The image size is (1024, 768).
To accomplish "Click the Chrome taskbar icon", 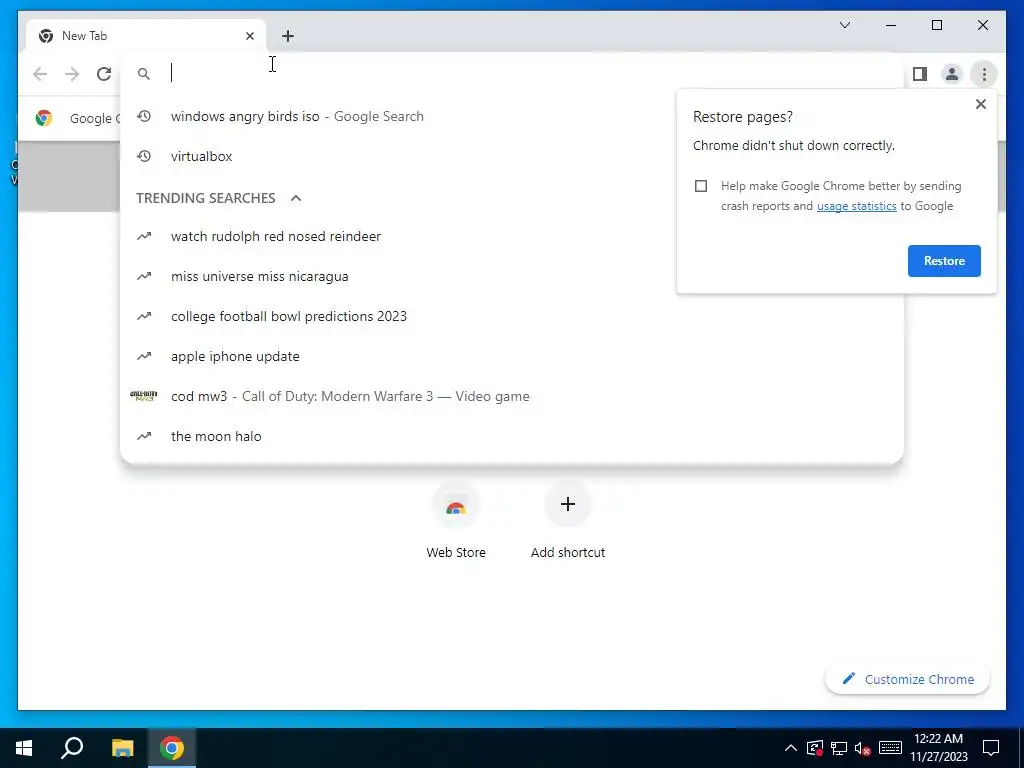I will (172, 748).
